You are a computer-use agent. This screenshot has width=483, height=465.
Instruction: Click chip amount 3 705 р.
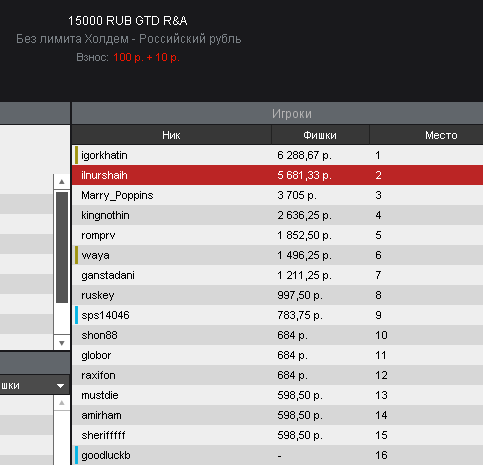tap(297, 195)
